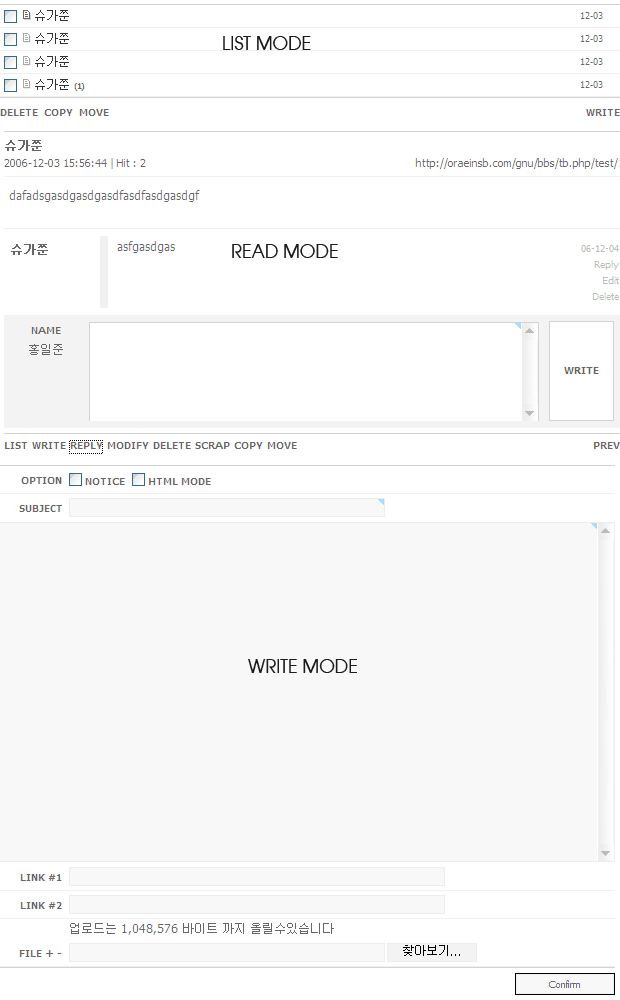Click DELETE in the read-mode menu
This screenshot has height=1000, width=620.
tap(172, 446)
